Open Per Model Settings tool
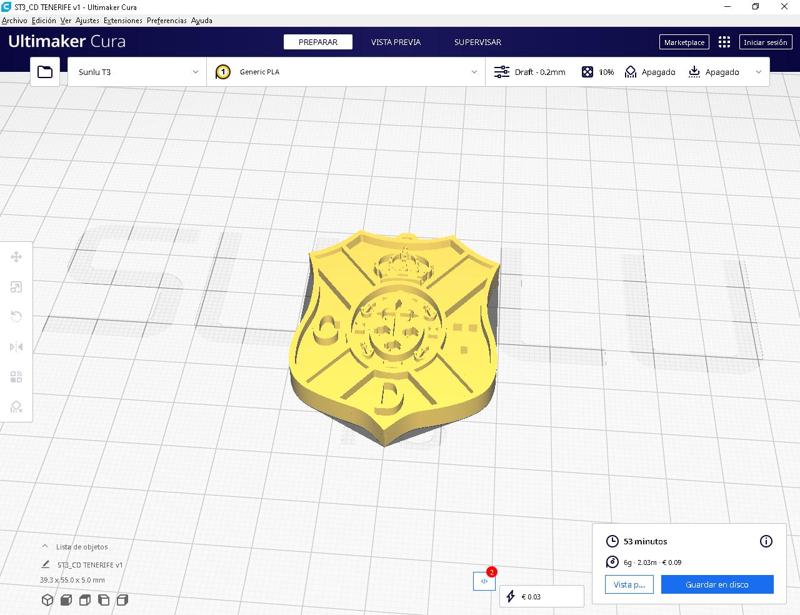Screen dimensions: 800x615 point(16,377)
